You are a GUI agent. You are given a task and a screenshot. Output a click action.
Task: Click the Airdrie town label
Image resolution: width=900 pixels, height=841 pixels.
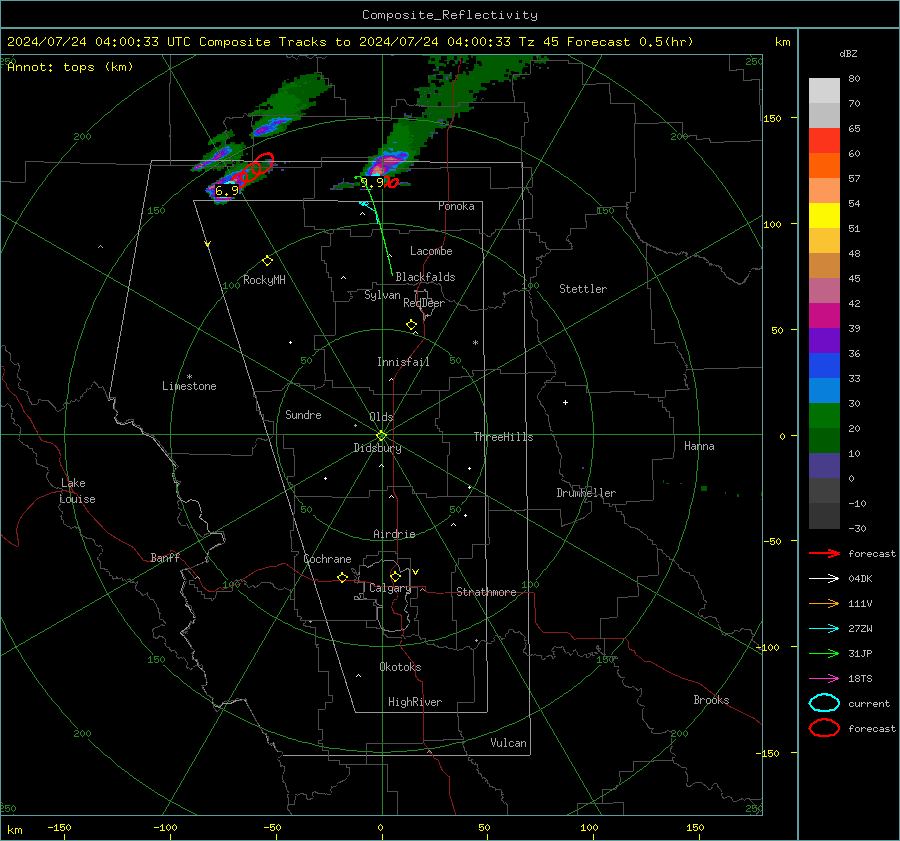click(394, 534)
